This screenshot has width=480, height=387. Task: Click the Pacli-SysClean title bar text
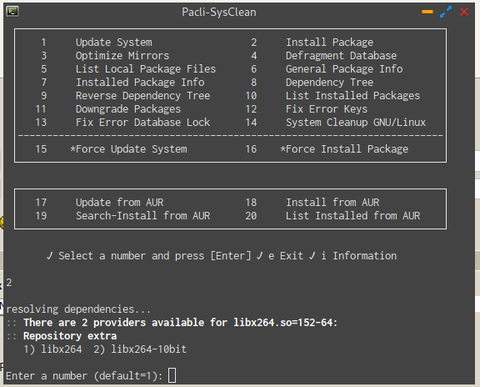(219, 12)
